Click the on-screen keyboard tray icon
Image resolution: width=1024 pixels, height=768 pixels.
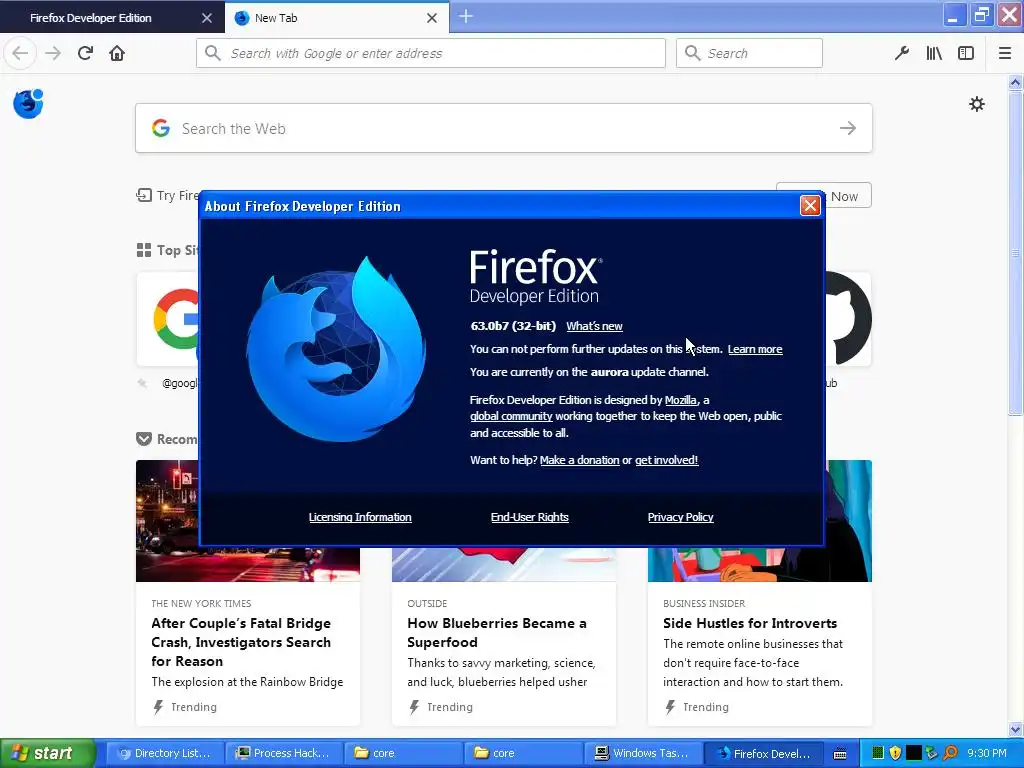click(840, 754)
